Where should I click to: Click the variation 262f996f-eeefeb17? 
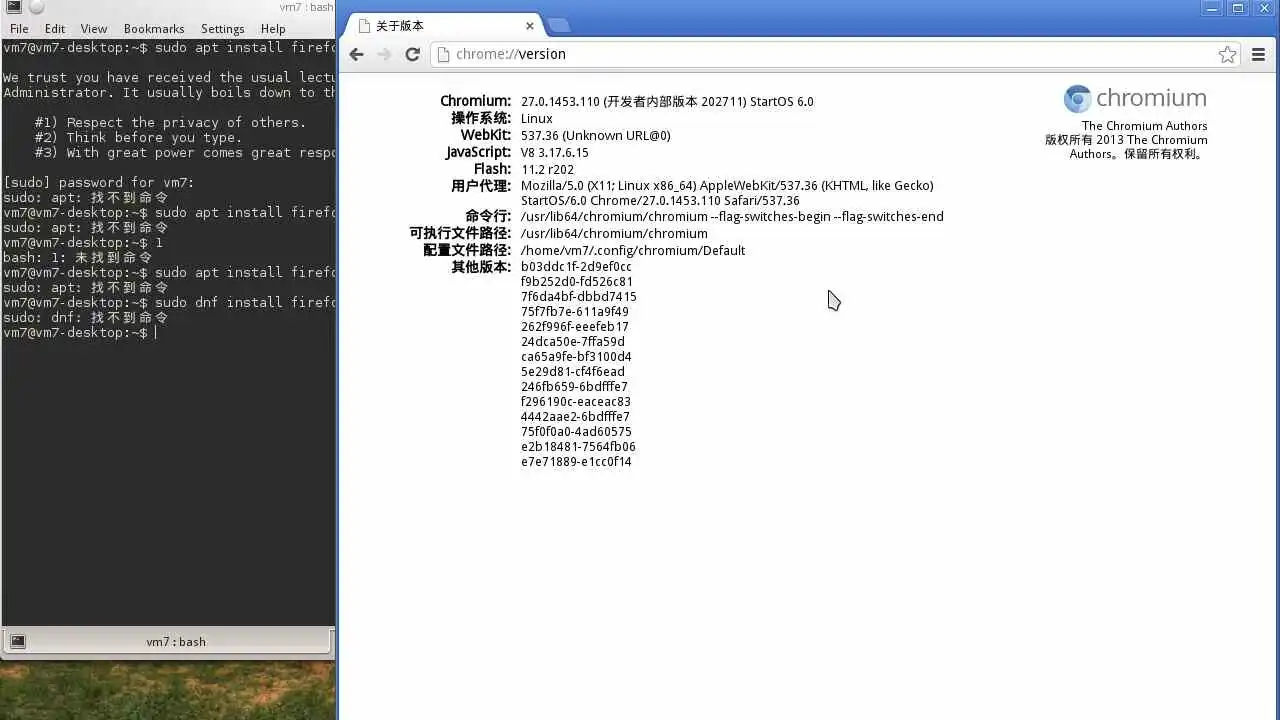(575, 326)
